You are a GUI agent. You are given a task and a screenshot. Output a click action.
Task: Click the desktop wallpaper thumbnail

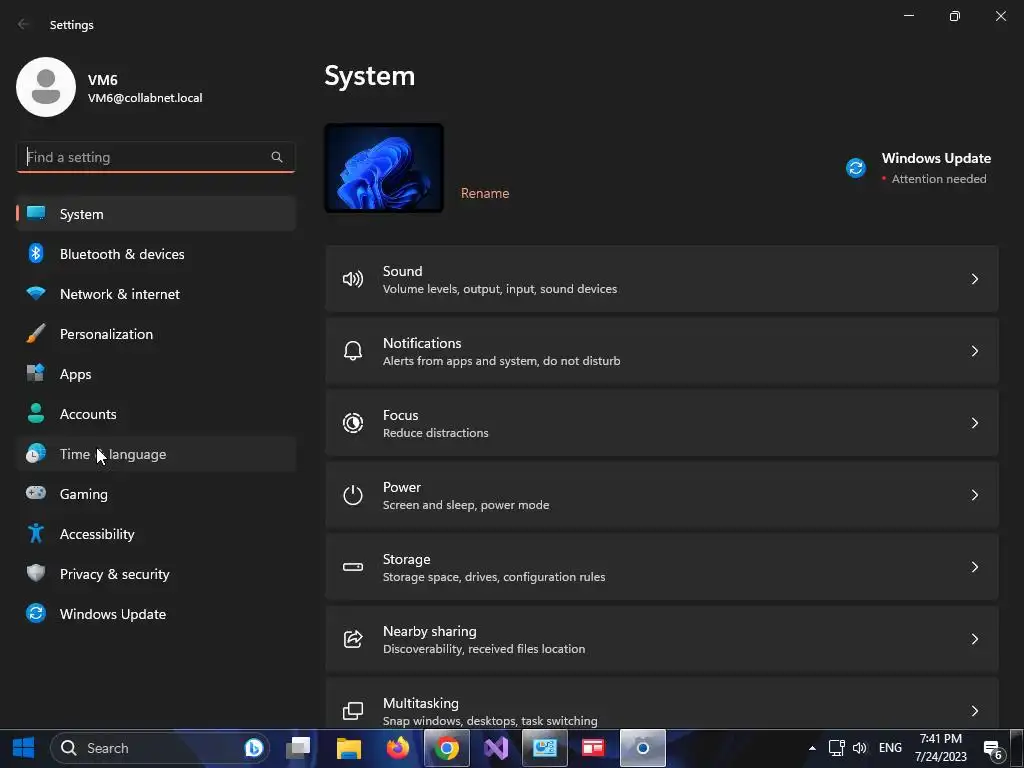(384, 168)
